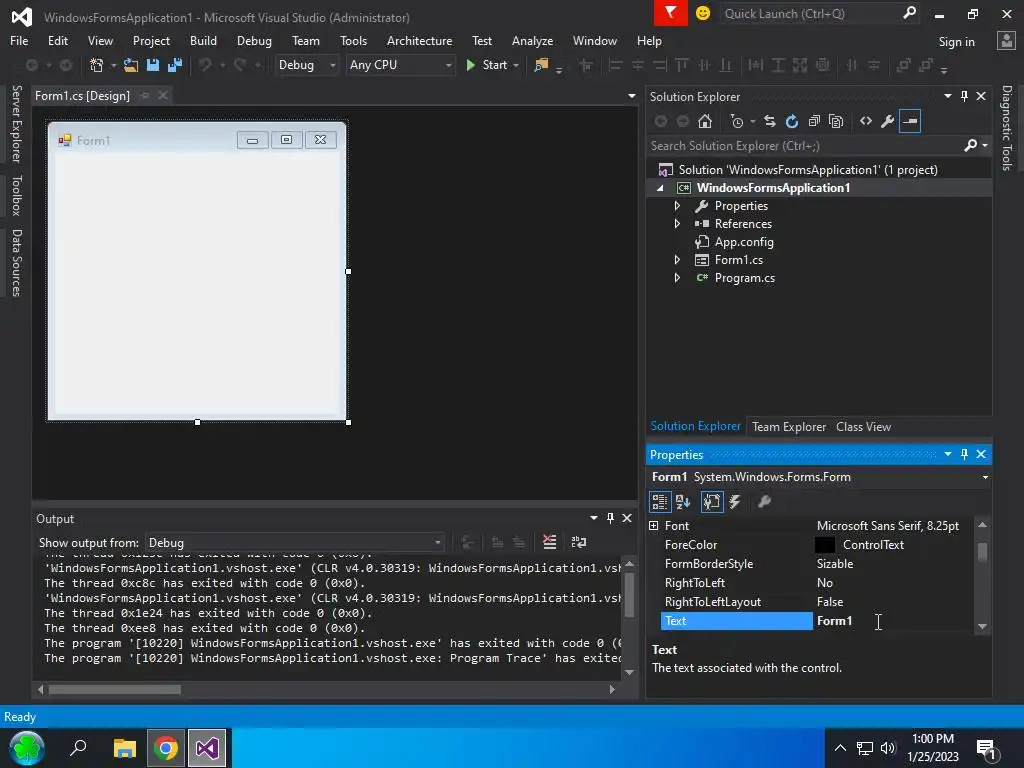This screenshot has width=1024, height=768.
Task: Click the notifications flag icon
Action: (671, 13)
